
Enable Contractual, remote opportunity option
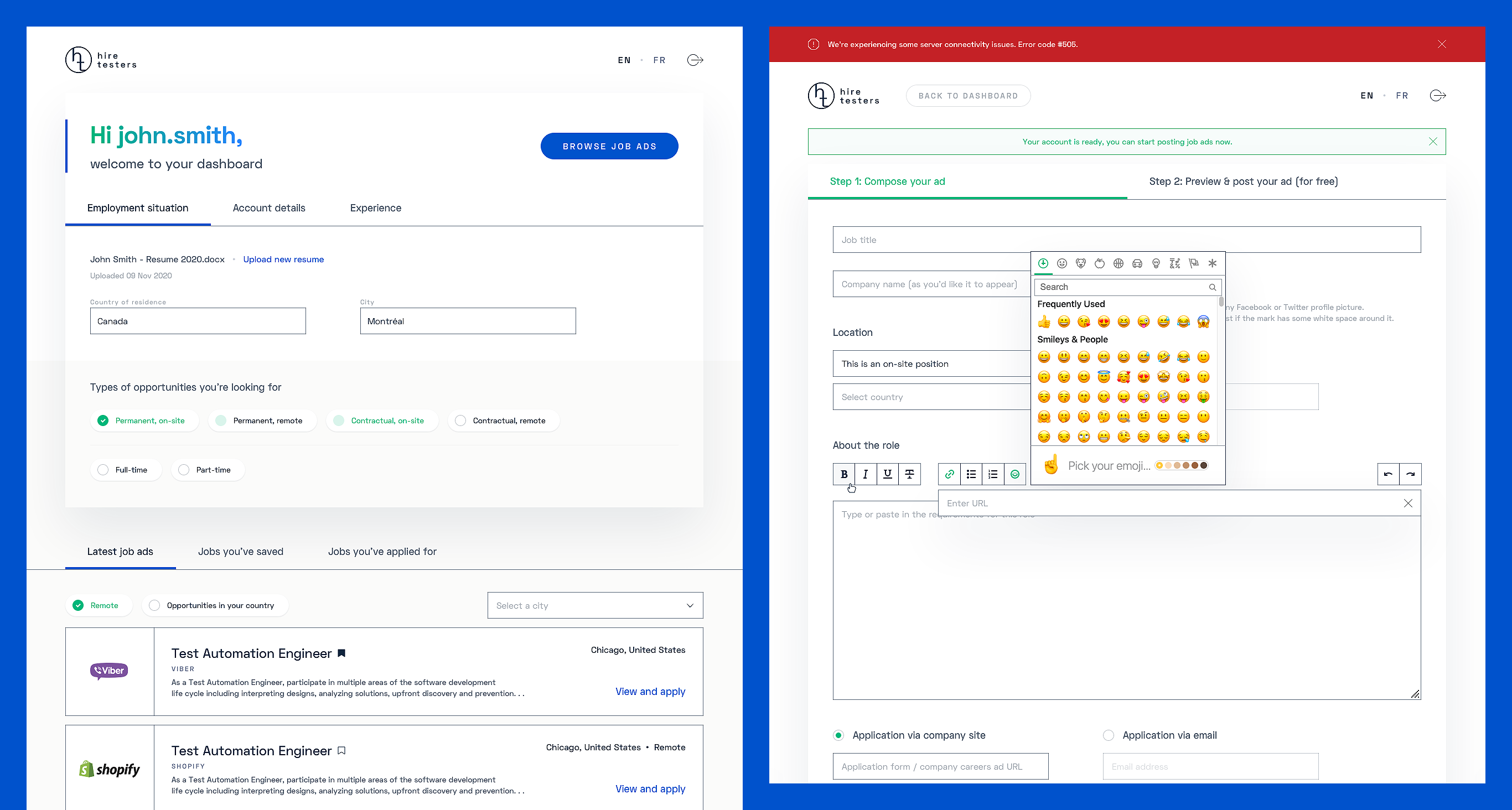pyautogui.click(x=461, y=420)
